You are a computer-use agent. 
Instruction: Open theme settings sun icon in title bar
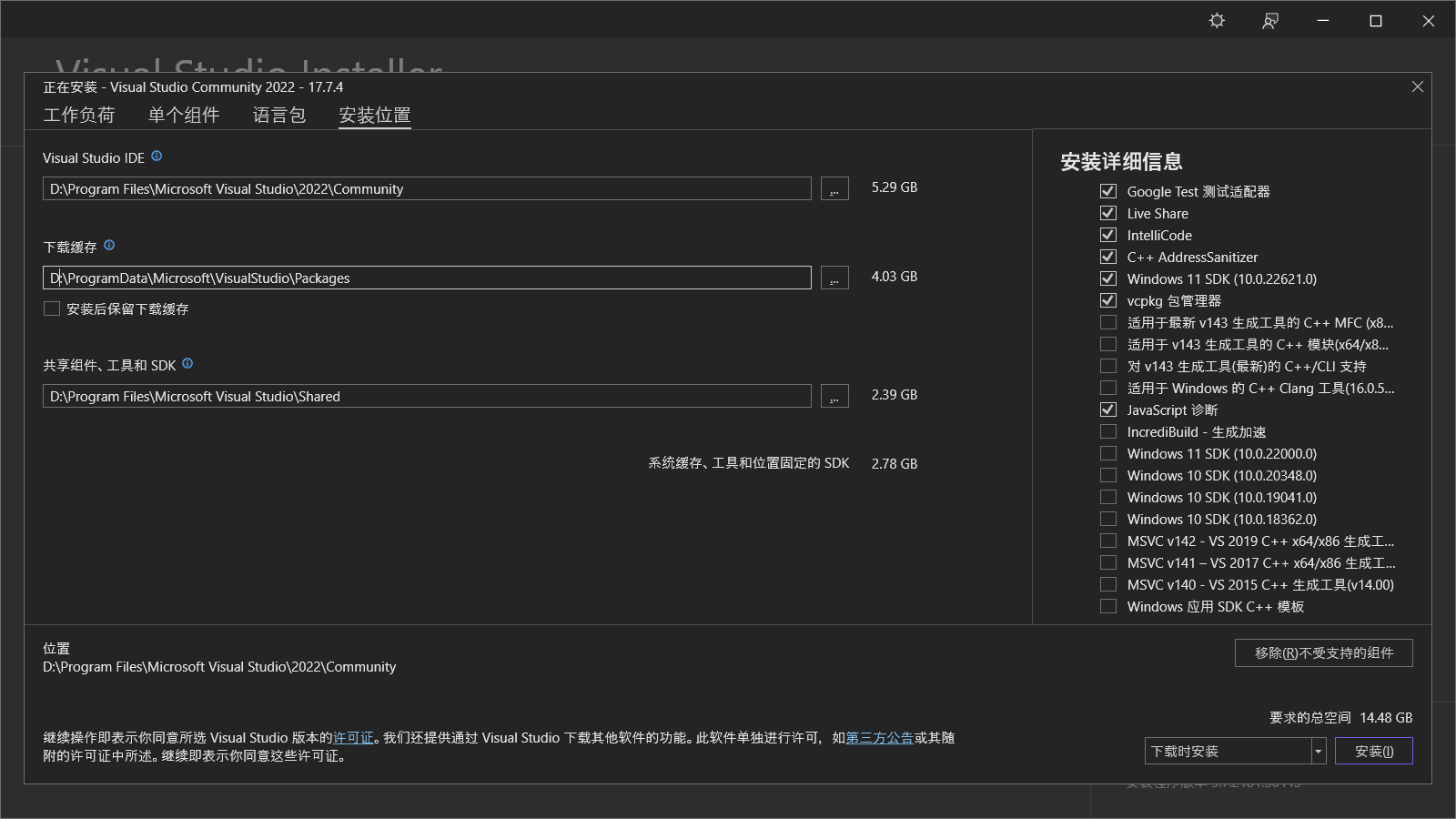click(1217, 20)
